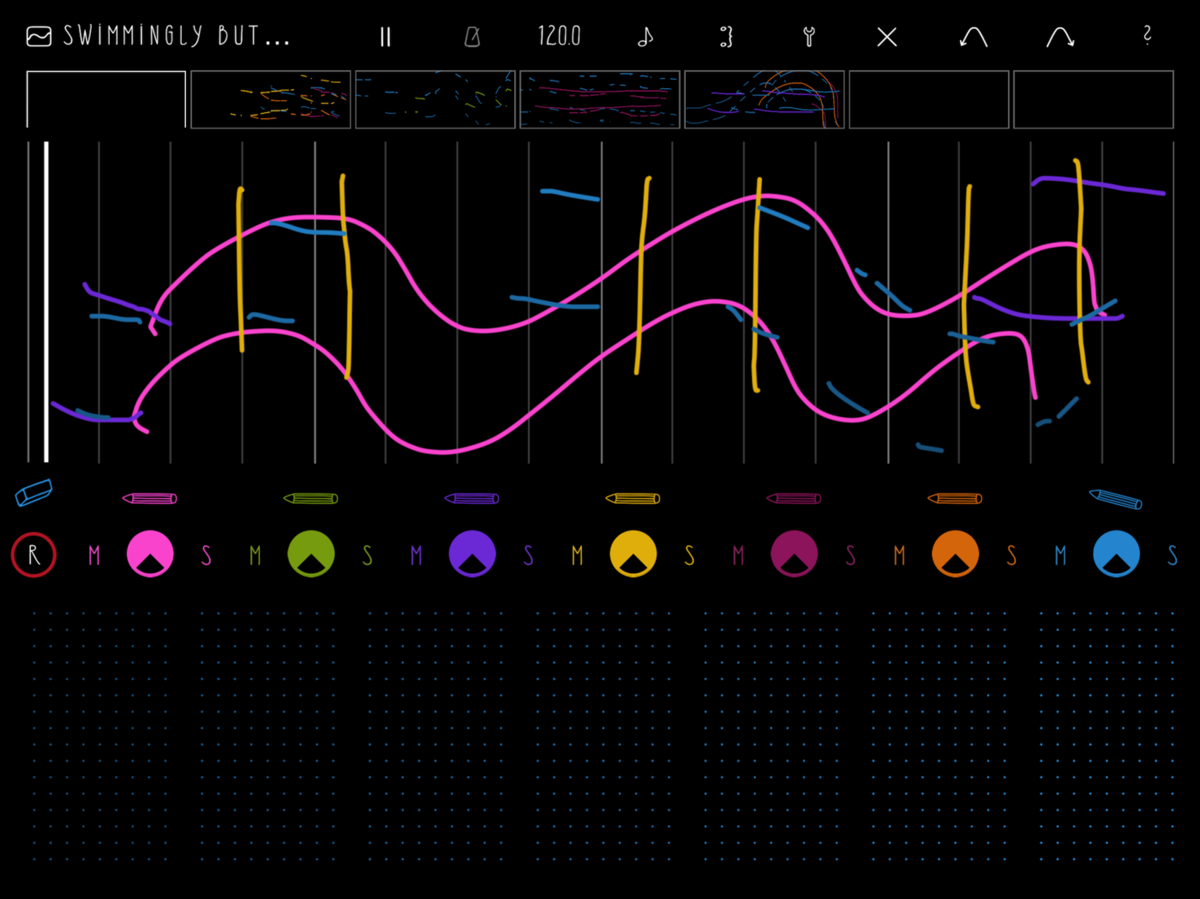Clear the canvas with X icon
The width and height of the screenshot is (1200, 899).
click(x=887, y=37)
